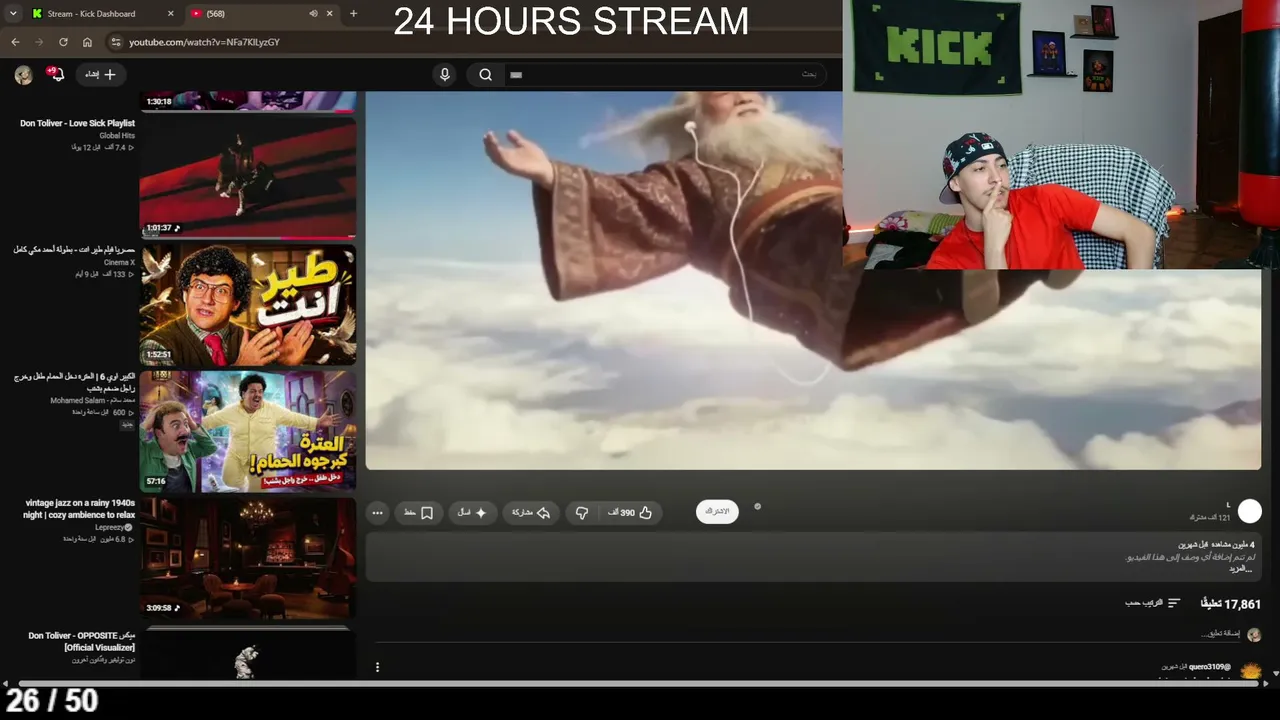
Task: Open Don Toliver OPPOSITE thumbnail
Action: click(247, 652)
